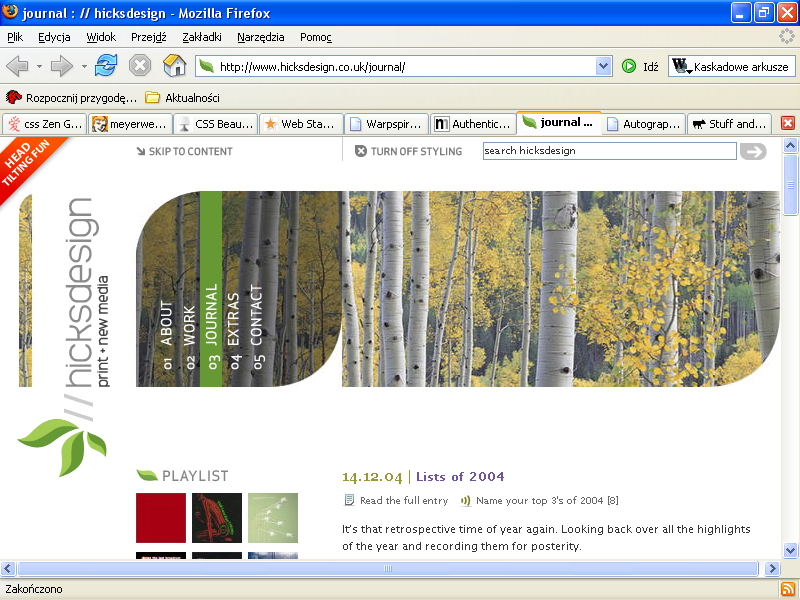Image resolution: width=800 pixels, height=600 pixels.
Task: Click the 14.12.04 entry date
Action: click(372, 477)
